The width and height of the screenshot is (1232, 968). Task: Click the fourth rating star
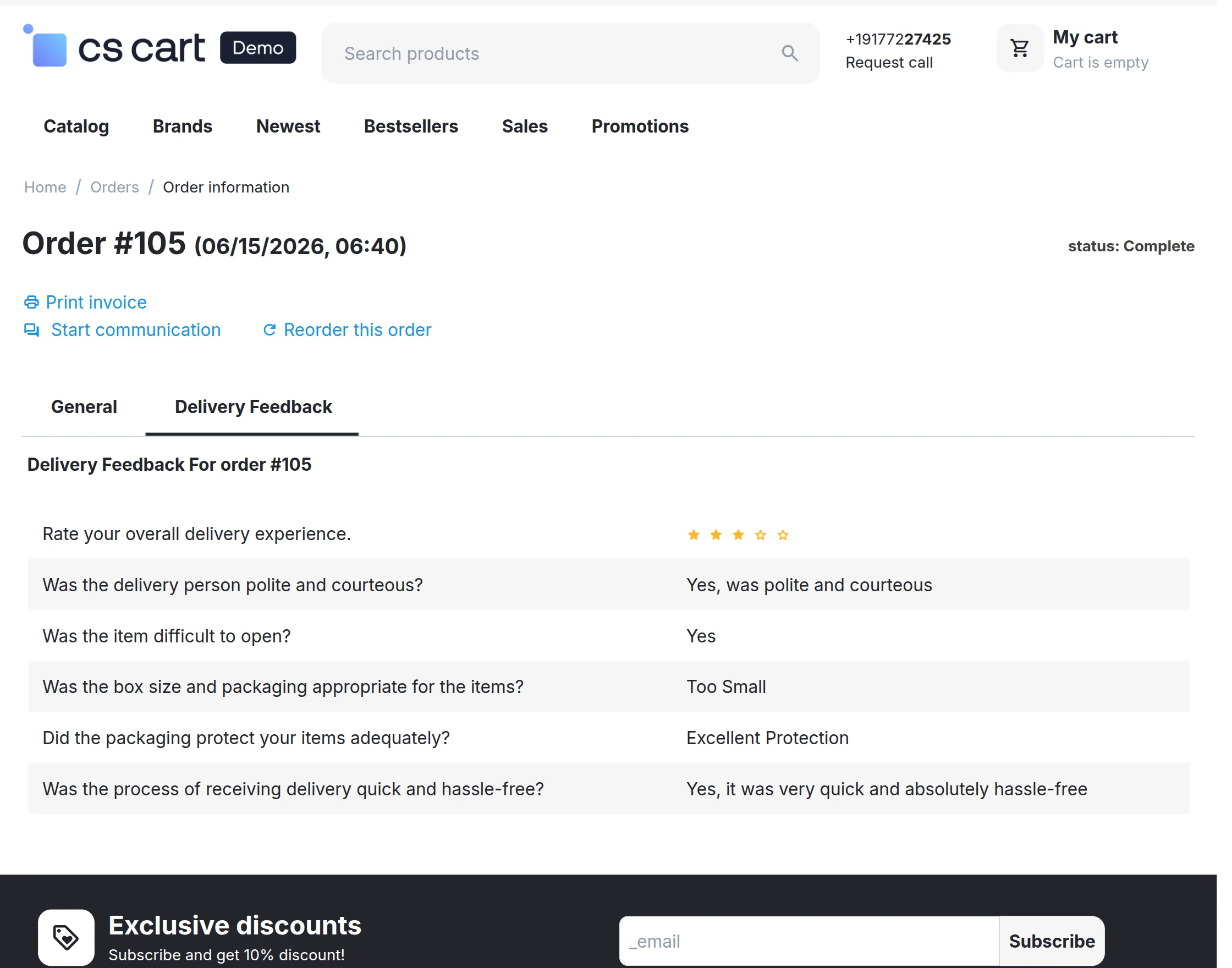coord(761,535)
